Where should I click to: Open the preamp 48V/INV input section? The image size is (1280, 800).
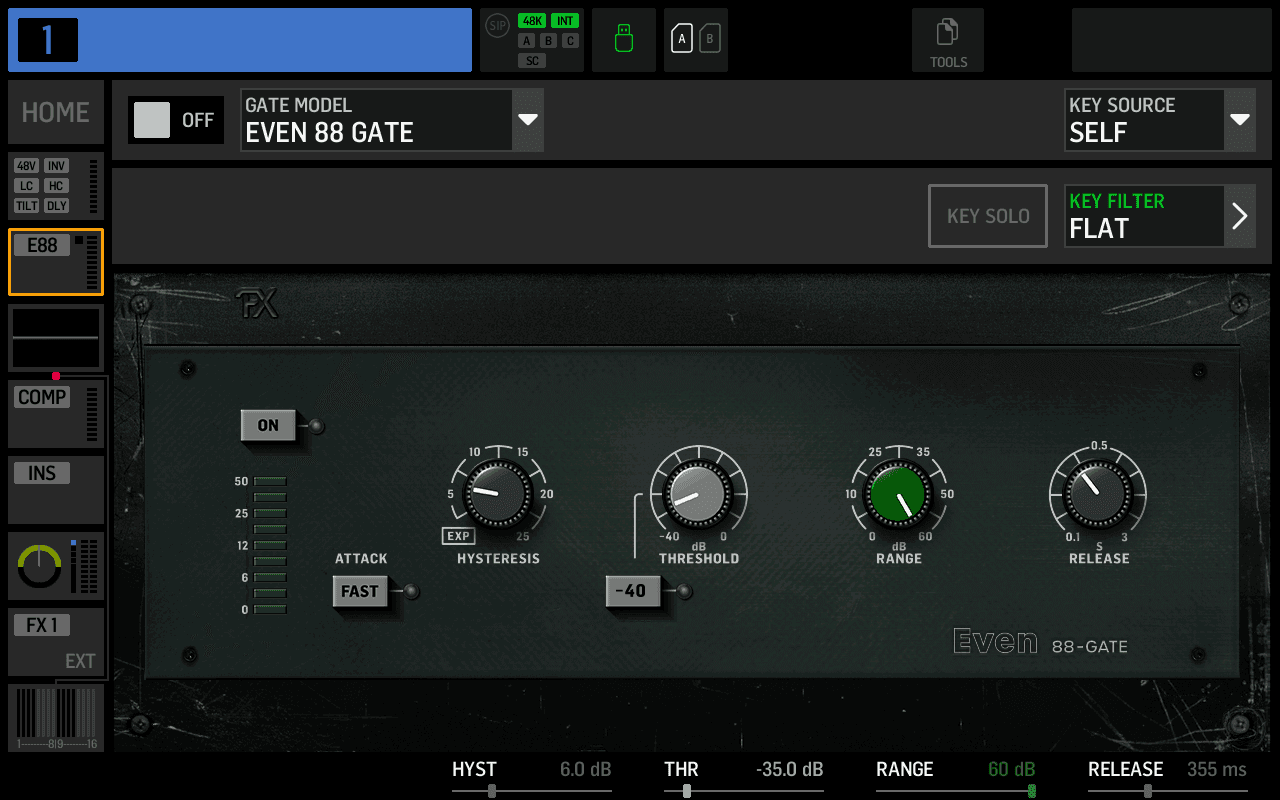56,186
